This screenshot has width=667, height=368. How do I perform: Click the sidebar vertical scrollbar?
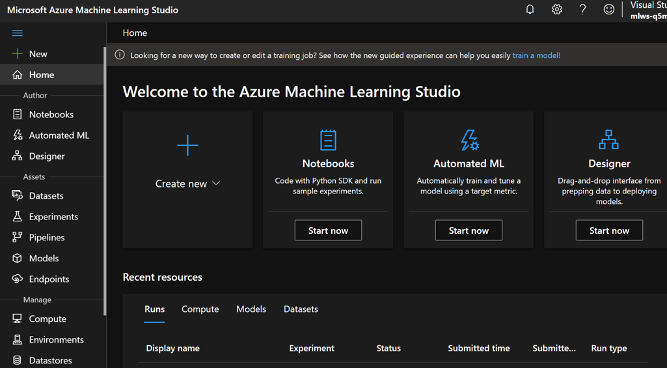(x=105, y=181)
